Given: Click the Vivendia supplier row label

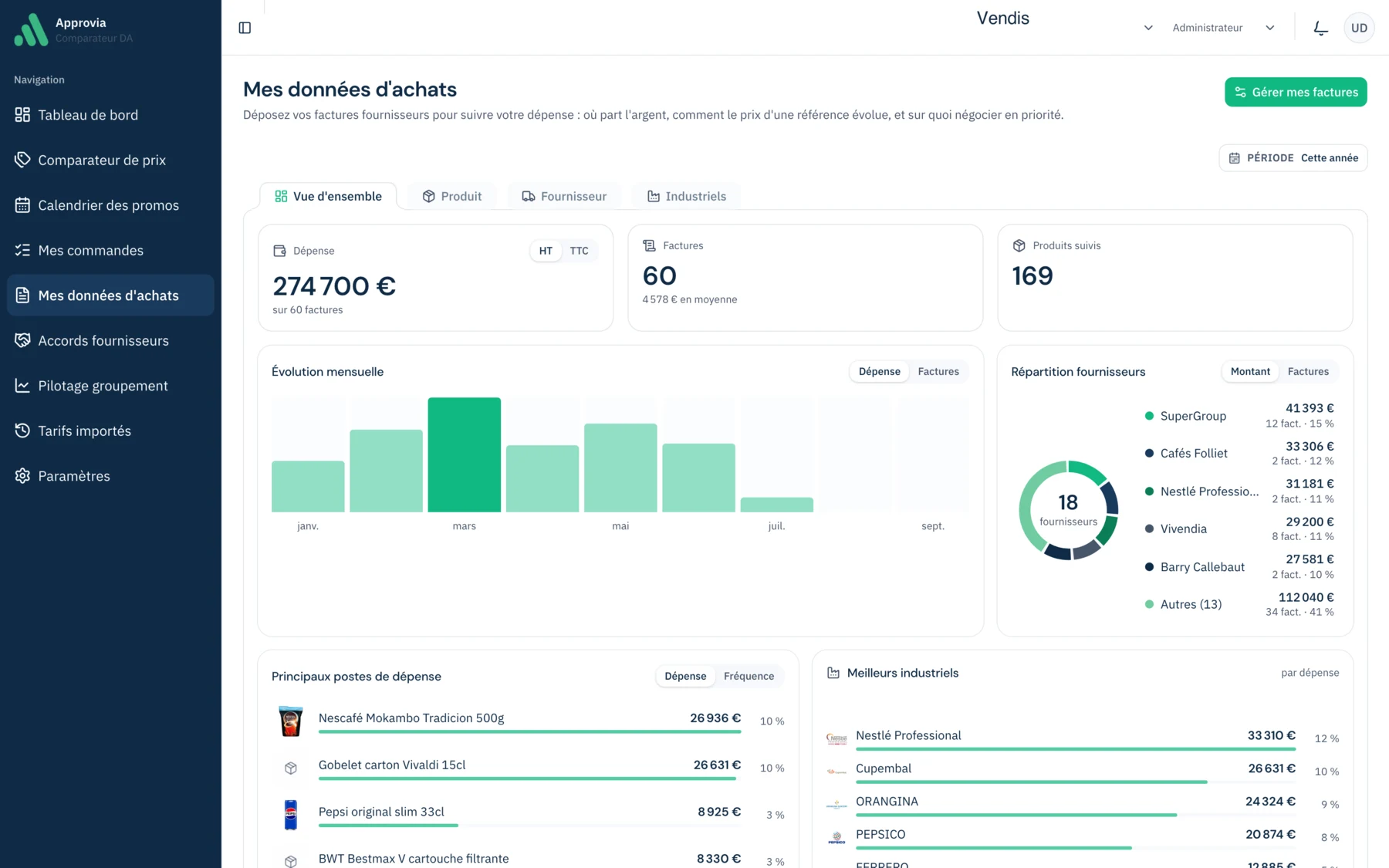Looking at the screenshot, I should pos(1183,529).
